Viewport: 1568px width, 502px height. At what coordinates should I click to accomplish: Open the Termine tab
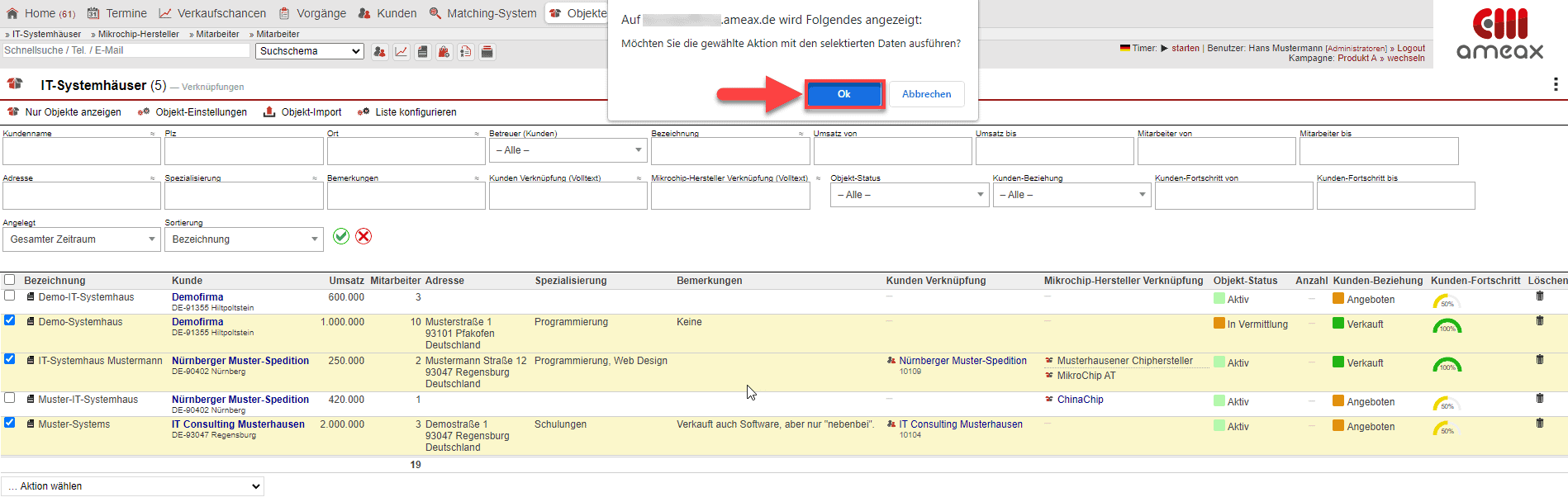[x=117, y=13]
